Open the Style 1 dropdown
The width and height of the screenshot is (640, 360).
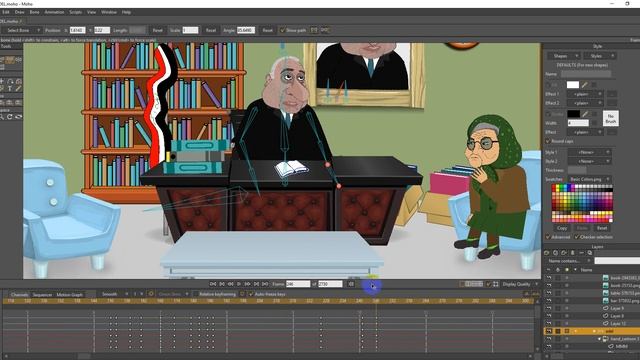(x=589, y=152)
